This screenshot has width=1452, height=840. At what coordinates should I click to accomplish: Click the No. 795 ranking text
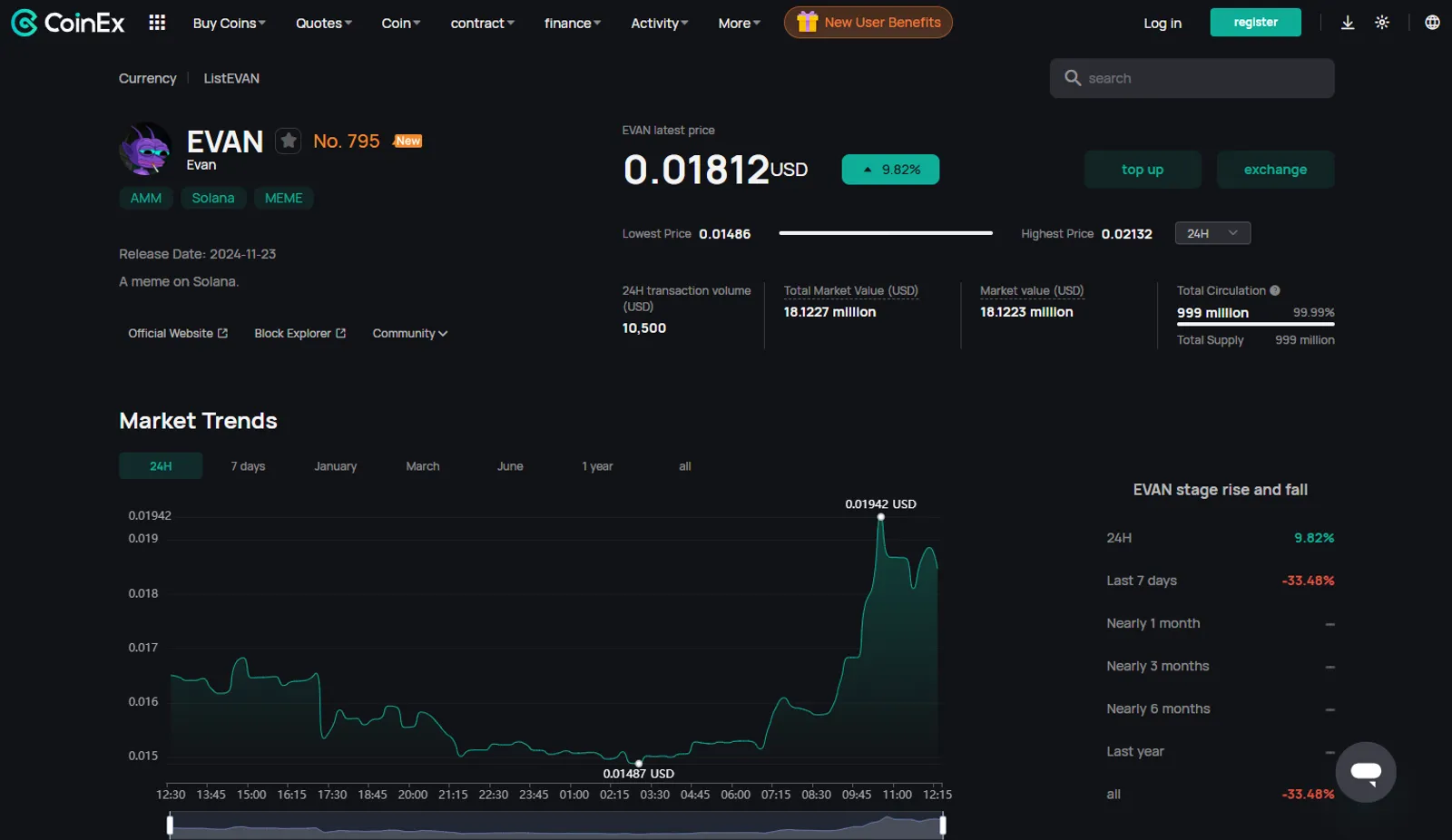[x=347, y=141]
